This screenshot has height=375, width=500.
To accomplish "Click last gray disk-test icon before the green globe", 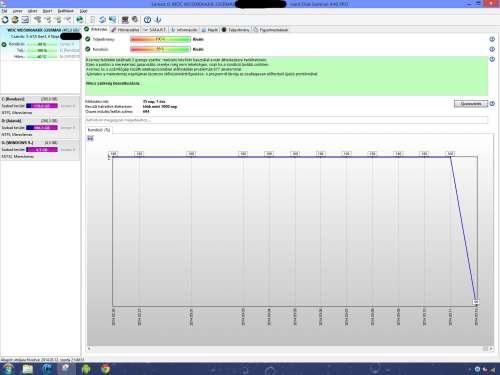I will pos(68,20).
